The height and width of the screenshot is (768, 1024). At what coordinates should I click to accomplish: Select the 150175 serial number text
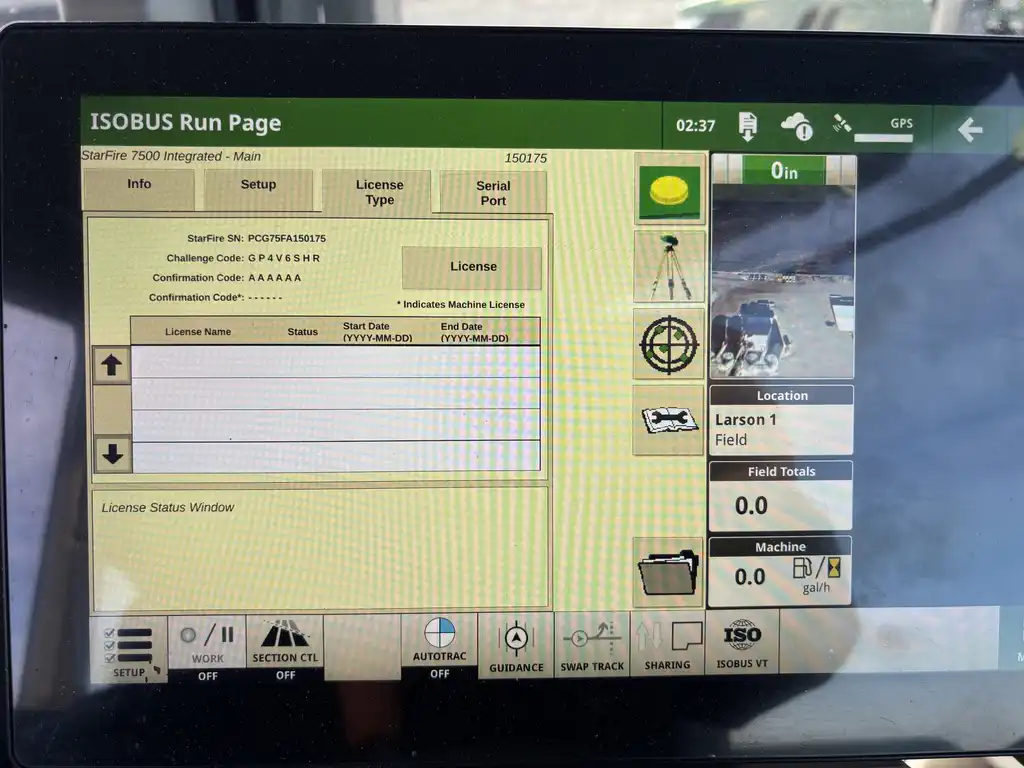[526, 158]
